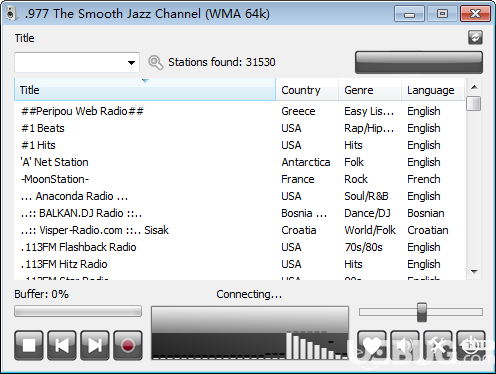This screenshot has width=496, height=374.
Task: Click the Croatian language cell
Action: click(428, 230)
